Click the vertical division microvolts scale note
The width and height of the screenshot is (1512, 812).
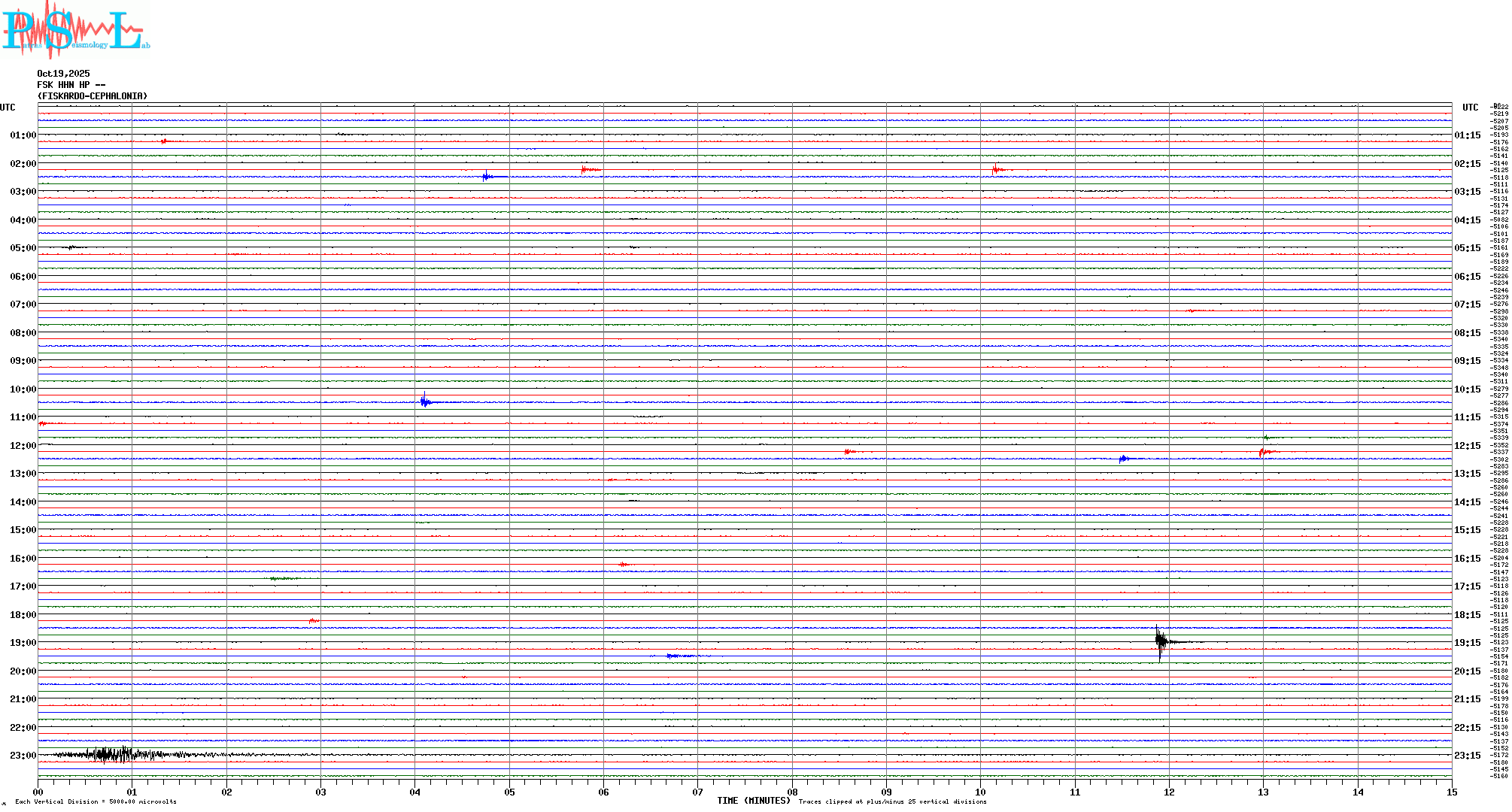96,801
